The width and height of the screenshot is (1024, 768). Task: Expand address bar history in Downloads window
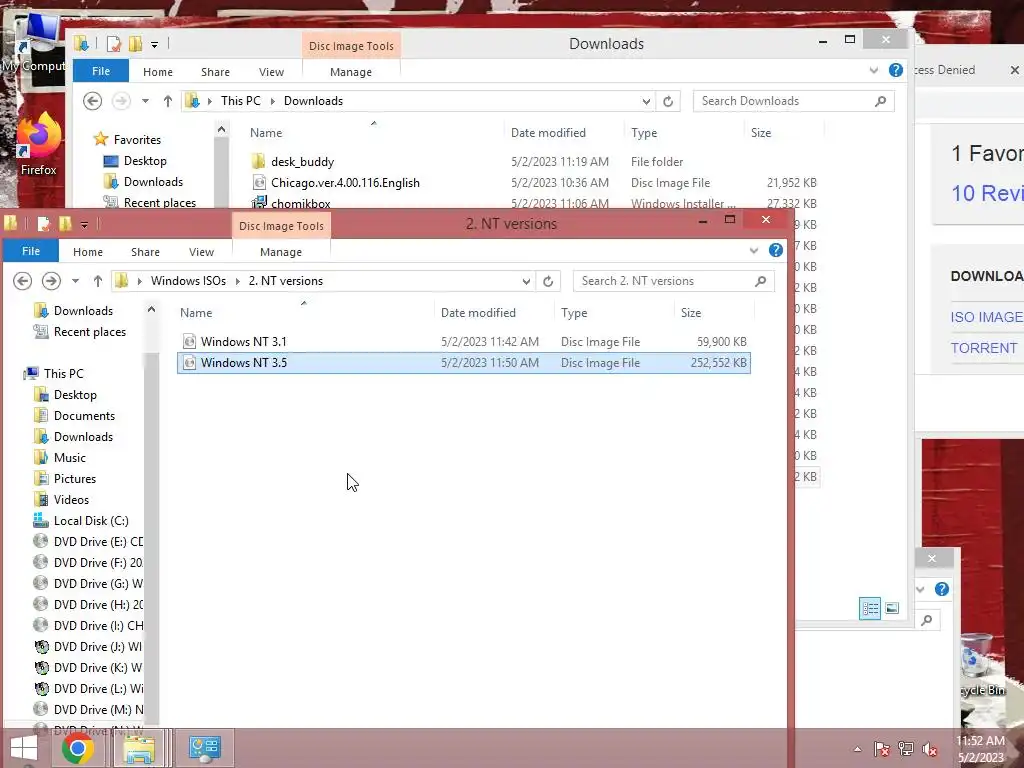click(x=646, y=101)
